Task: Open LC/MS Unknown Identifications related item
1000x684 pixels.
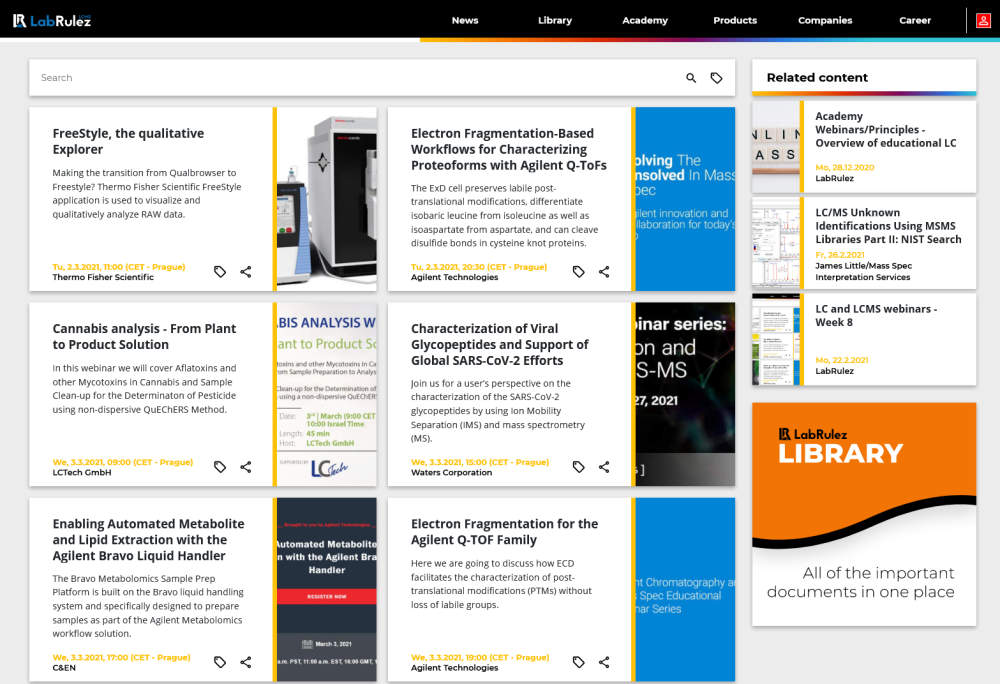Action: [888, 226]
